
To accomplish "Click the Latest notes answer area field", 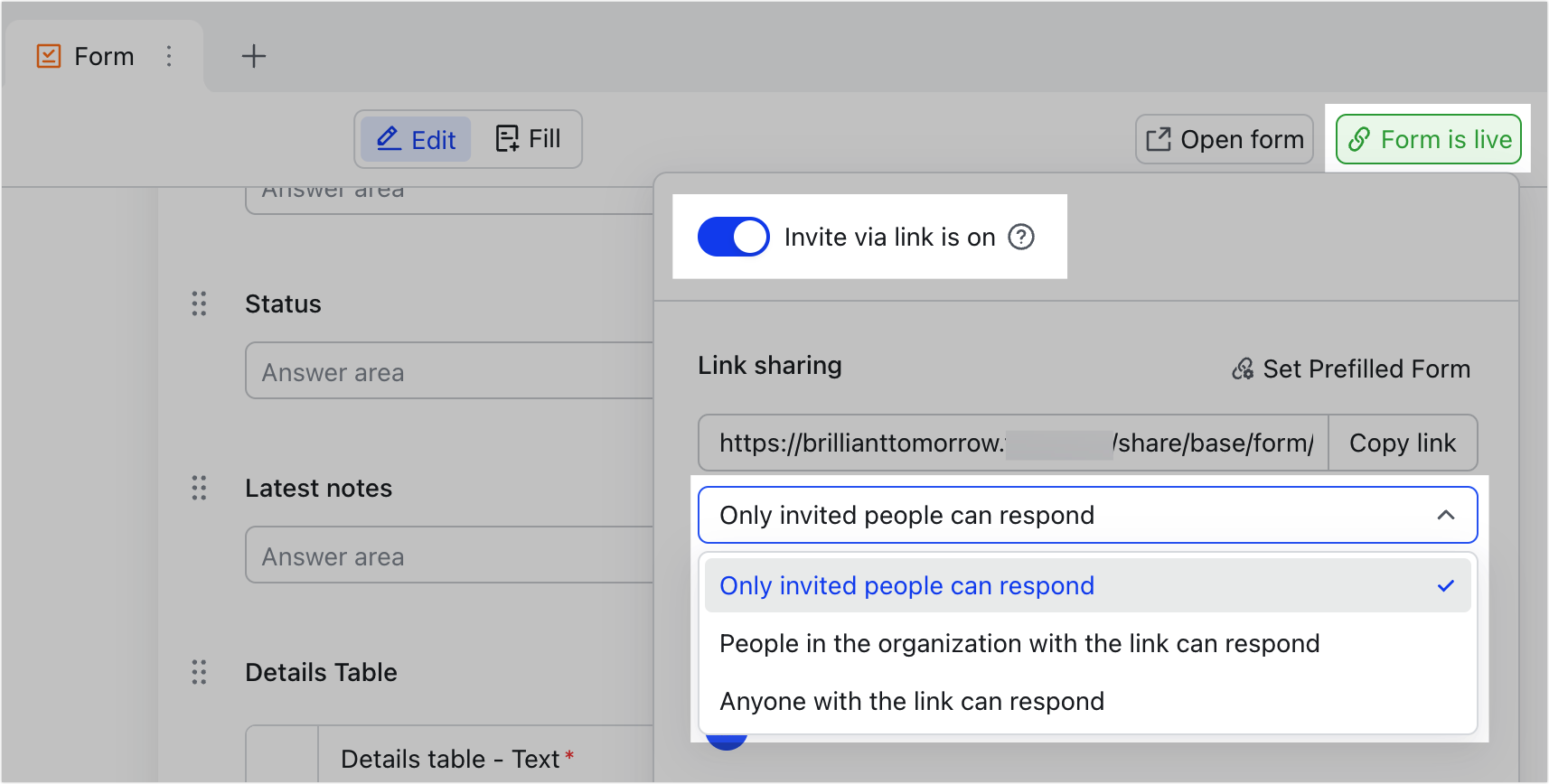I will (450, 555).
